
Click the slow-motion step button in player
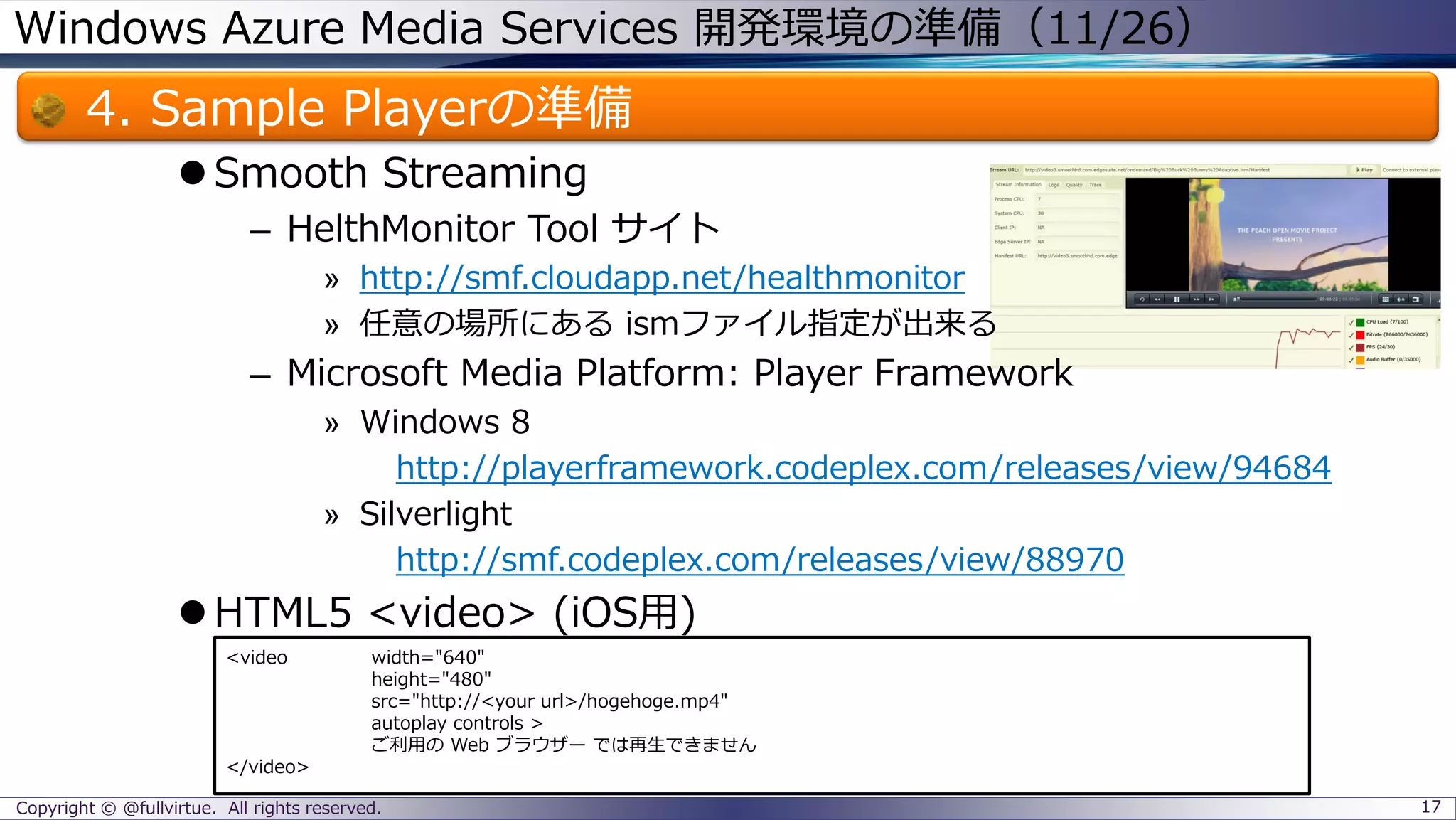pyautogui.click(x=1211, y=299)
